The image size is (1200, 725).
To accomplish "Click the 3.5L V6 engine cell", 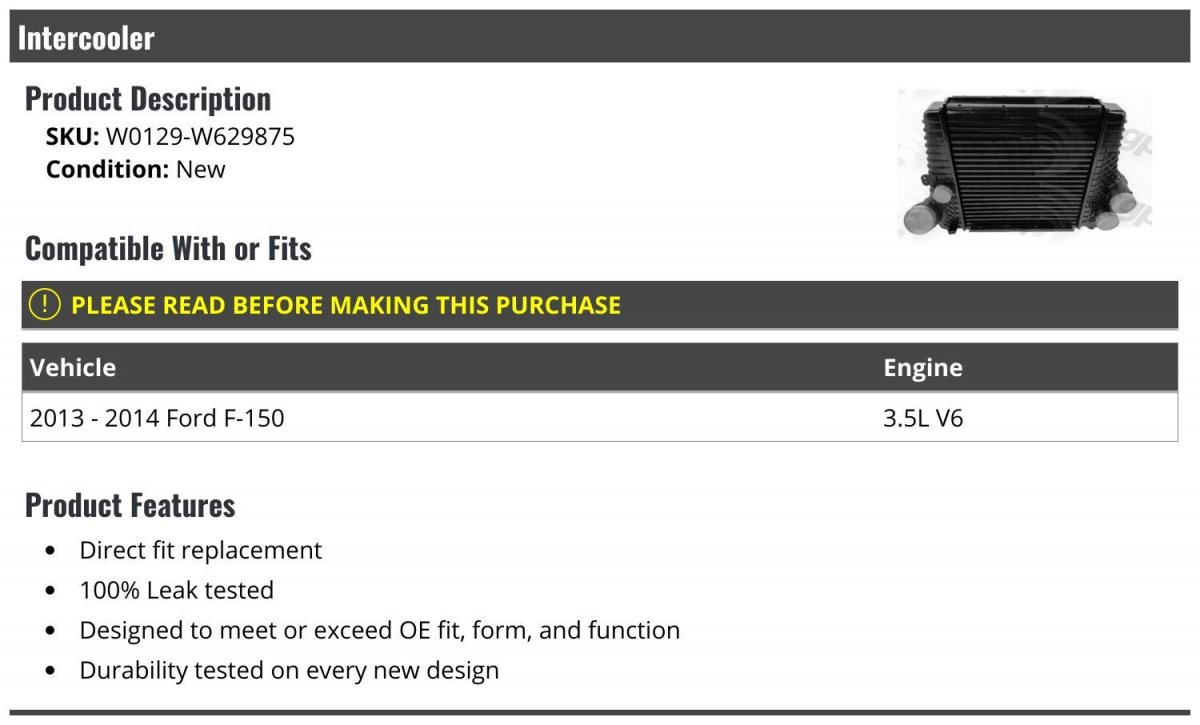I will [923, 417].
